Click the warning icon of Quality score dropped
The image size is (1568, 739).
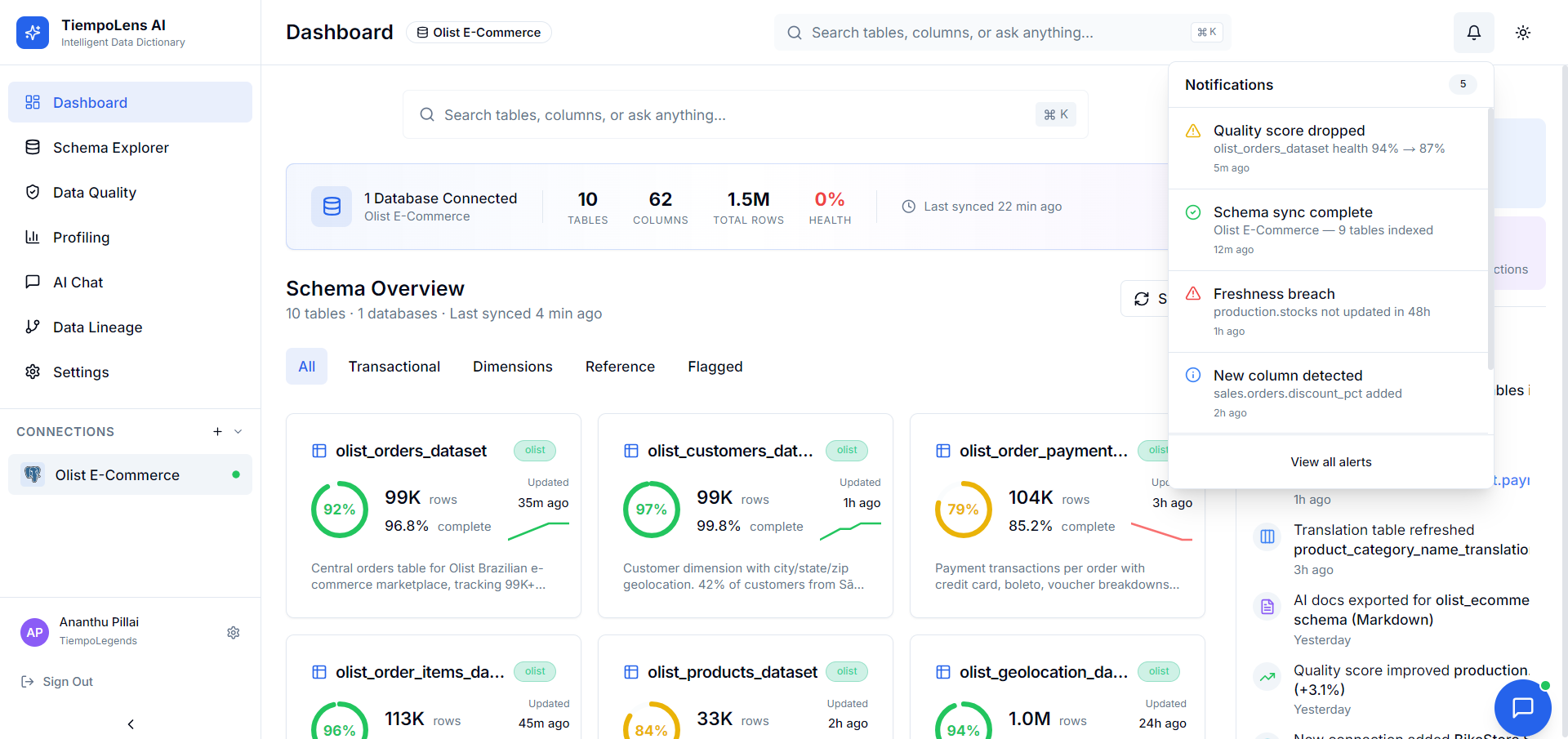1193,131
